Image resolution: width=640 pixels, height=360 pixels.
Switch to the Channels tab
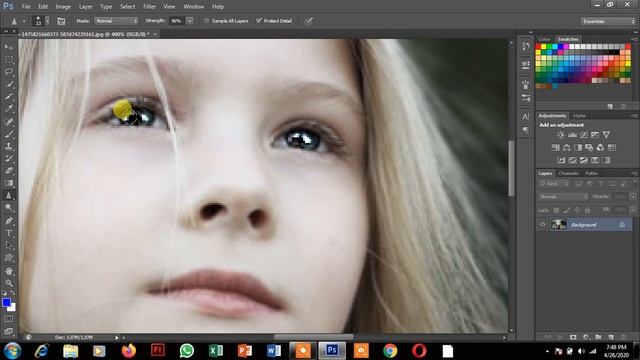pos(568,173)
